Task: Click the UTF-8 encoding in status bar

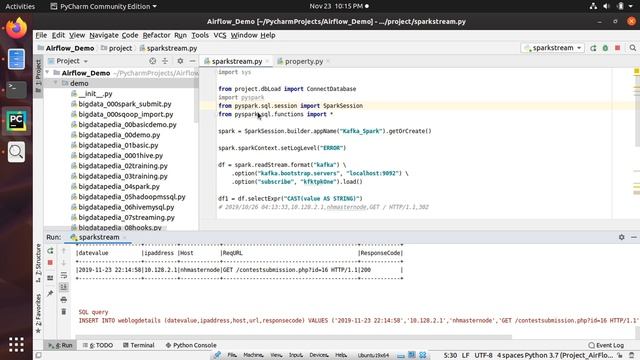Action: [x=484, y=356]
